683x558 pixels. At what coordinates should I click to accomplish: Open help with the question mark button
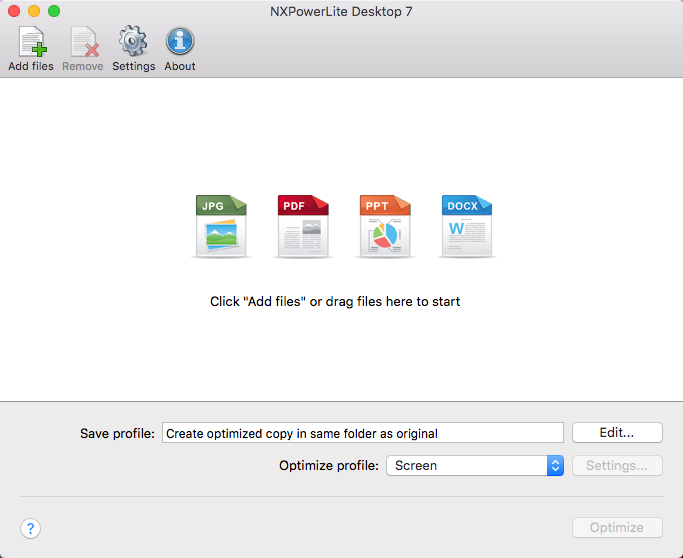coord(30,528)
